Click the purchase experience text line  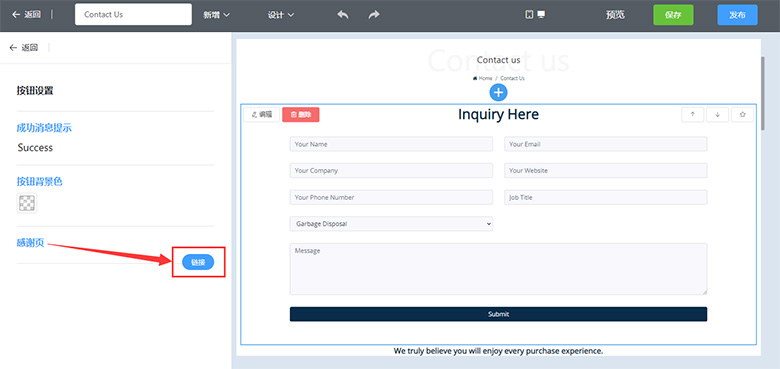pyautogui.click(x=498, y=351)
